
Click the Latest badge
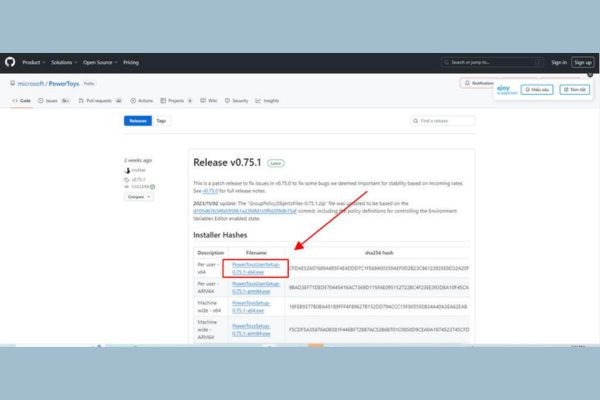(276, 163)
